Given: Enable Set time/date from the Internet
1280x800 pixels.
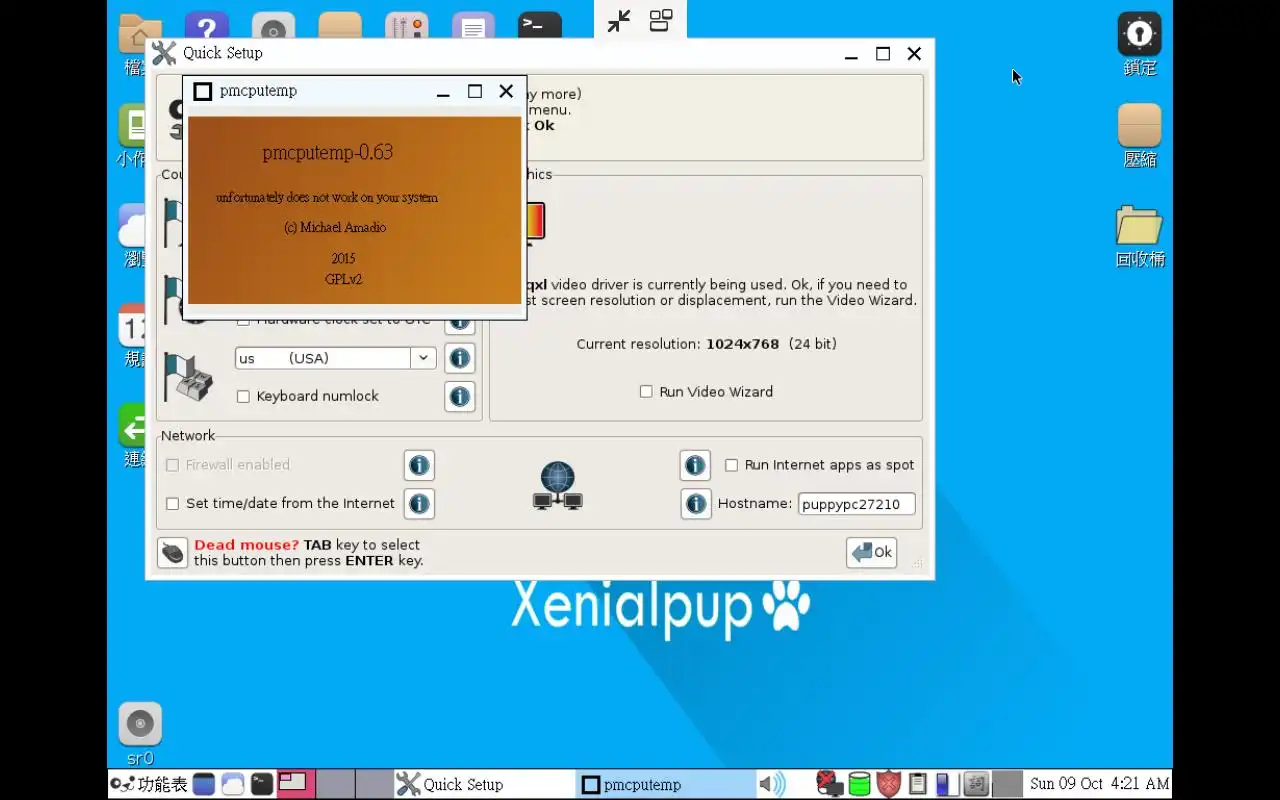Looking at the screenshot, I should tap(172, 504).
